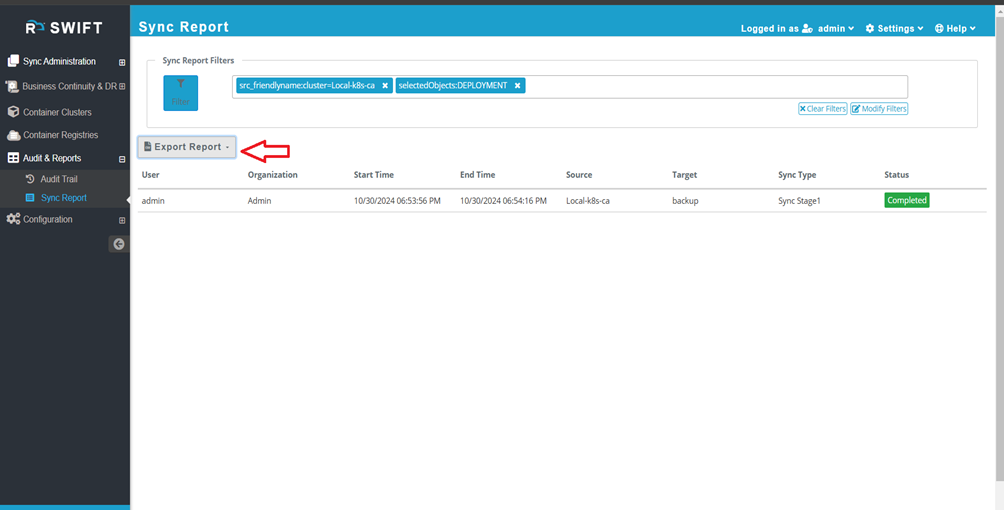Click the 'backup' target cell

point(685,201)
